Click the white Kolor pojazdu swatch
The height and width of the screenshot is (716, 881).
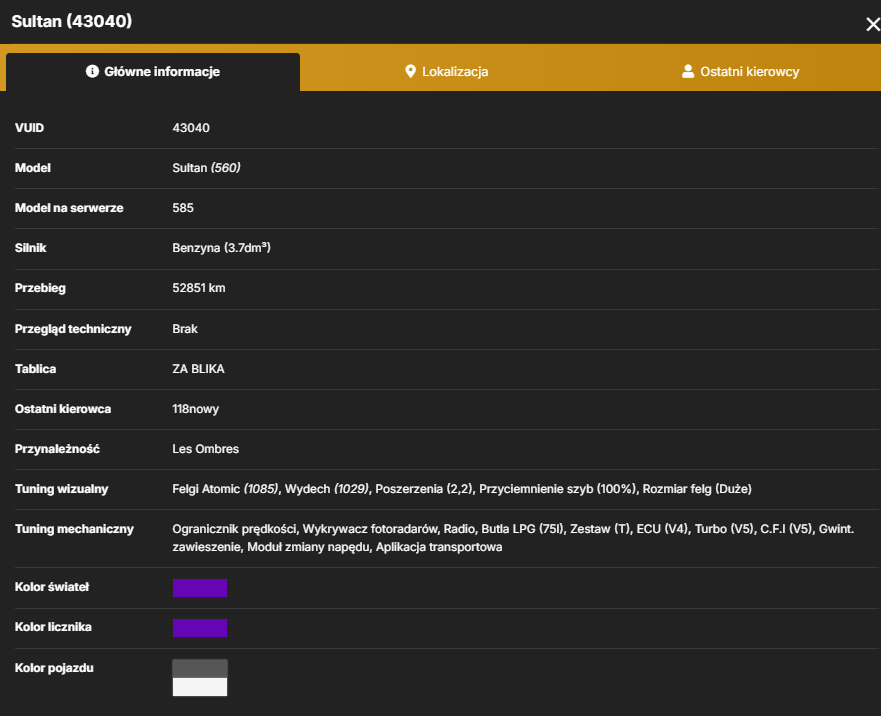pyautogui.click(x=199, y=687)
